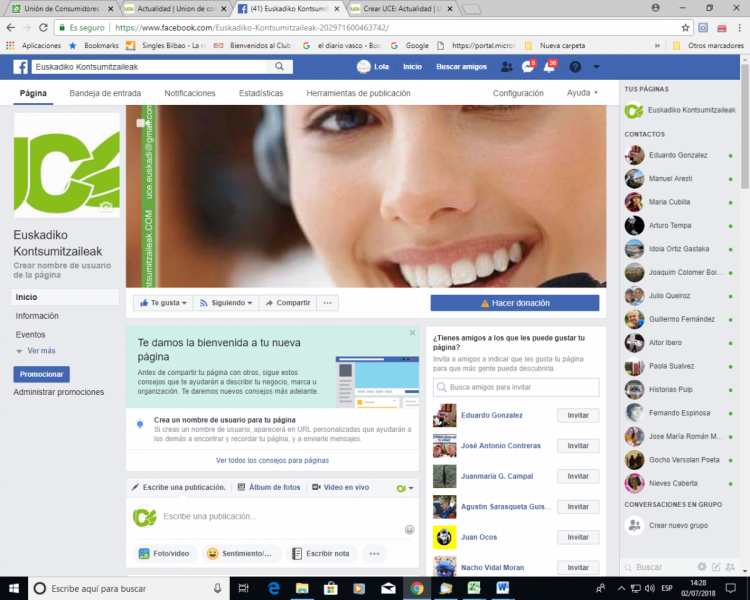Open Word from the taskbar
Viewport: 750px width, 600px height.
tap(502, 588)
